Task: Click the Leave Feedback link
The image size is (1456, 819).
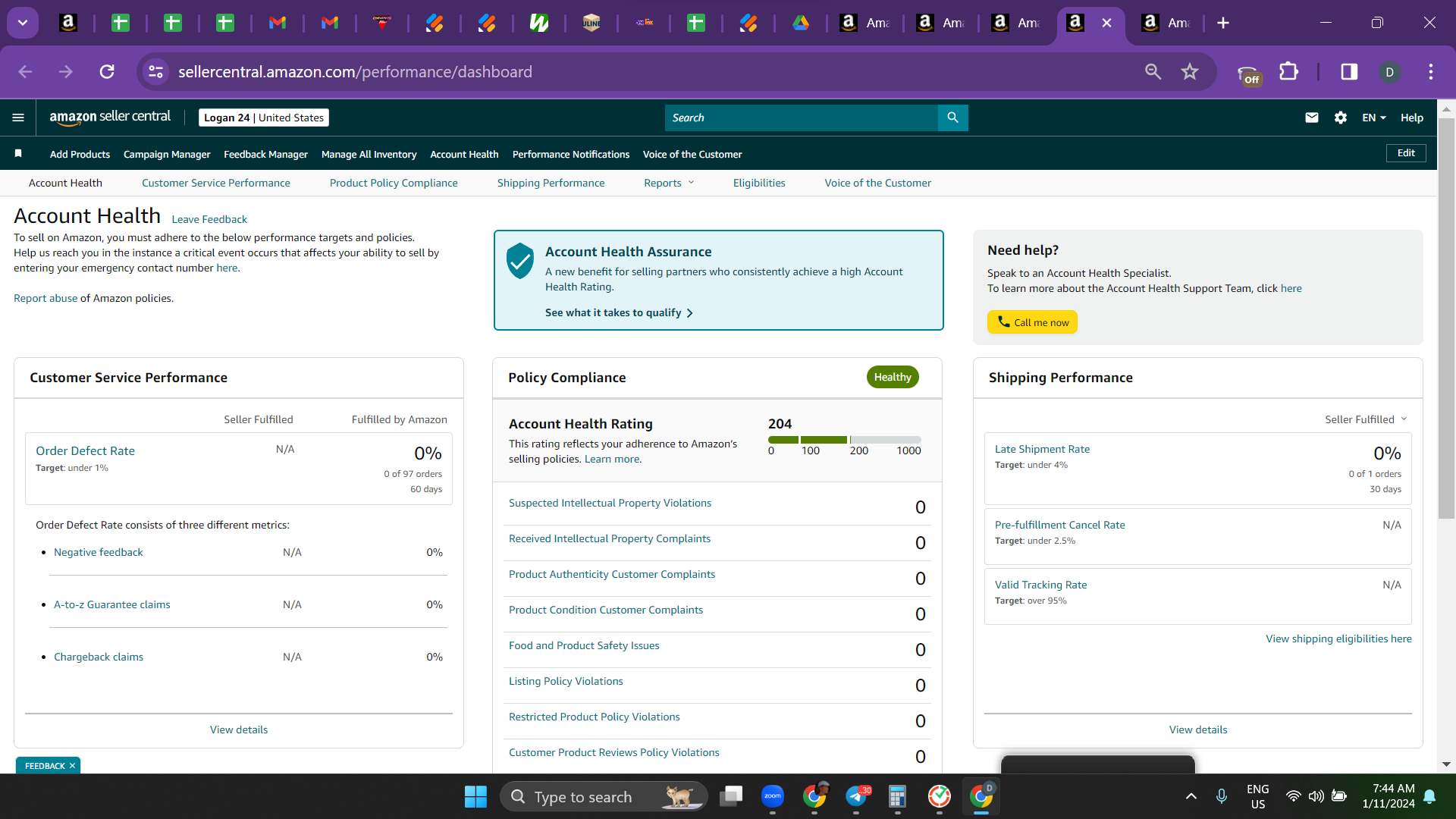Action: click(x=209, y=219)
